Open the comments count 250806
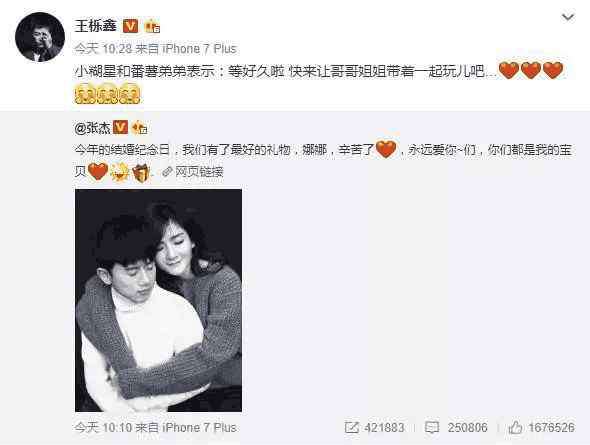The height and width of the screenshot is (445, 590). pyautogui.click(x=468, y=427)
